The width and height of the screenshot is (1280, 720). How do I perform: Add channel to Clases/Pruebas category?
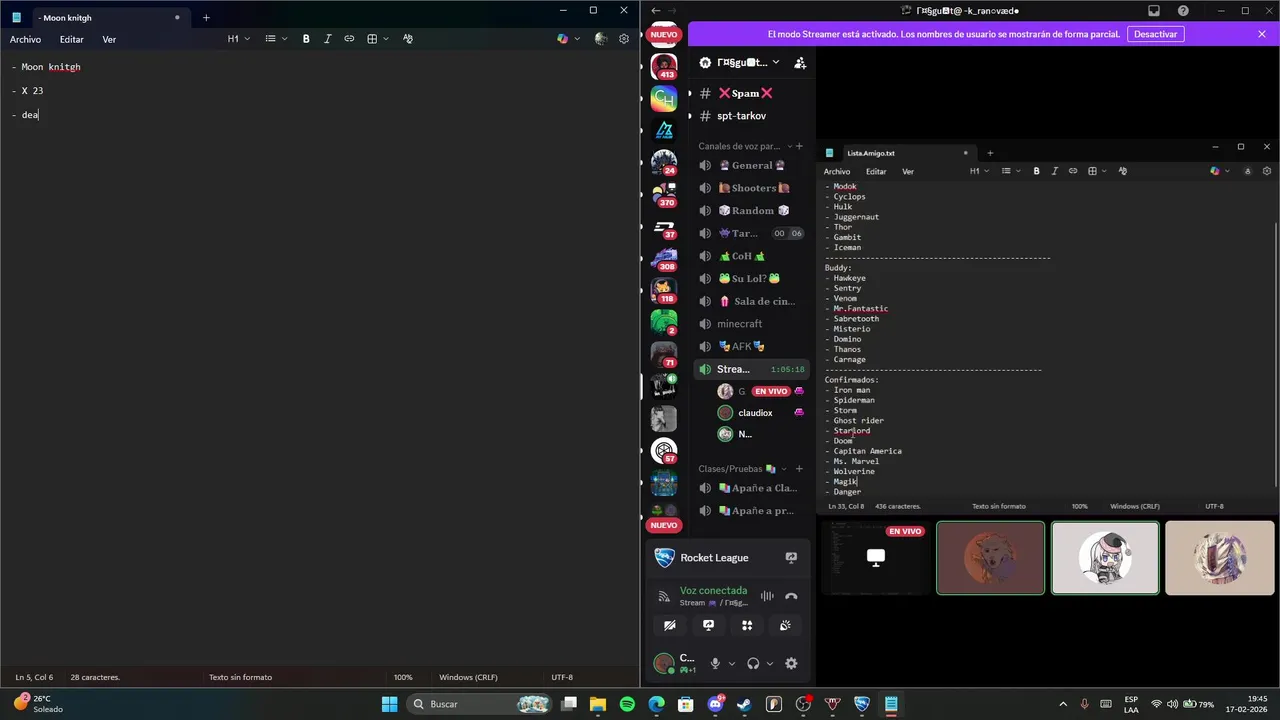point(799,469)
